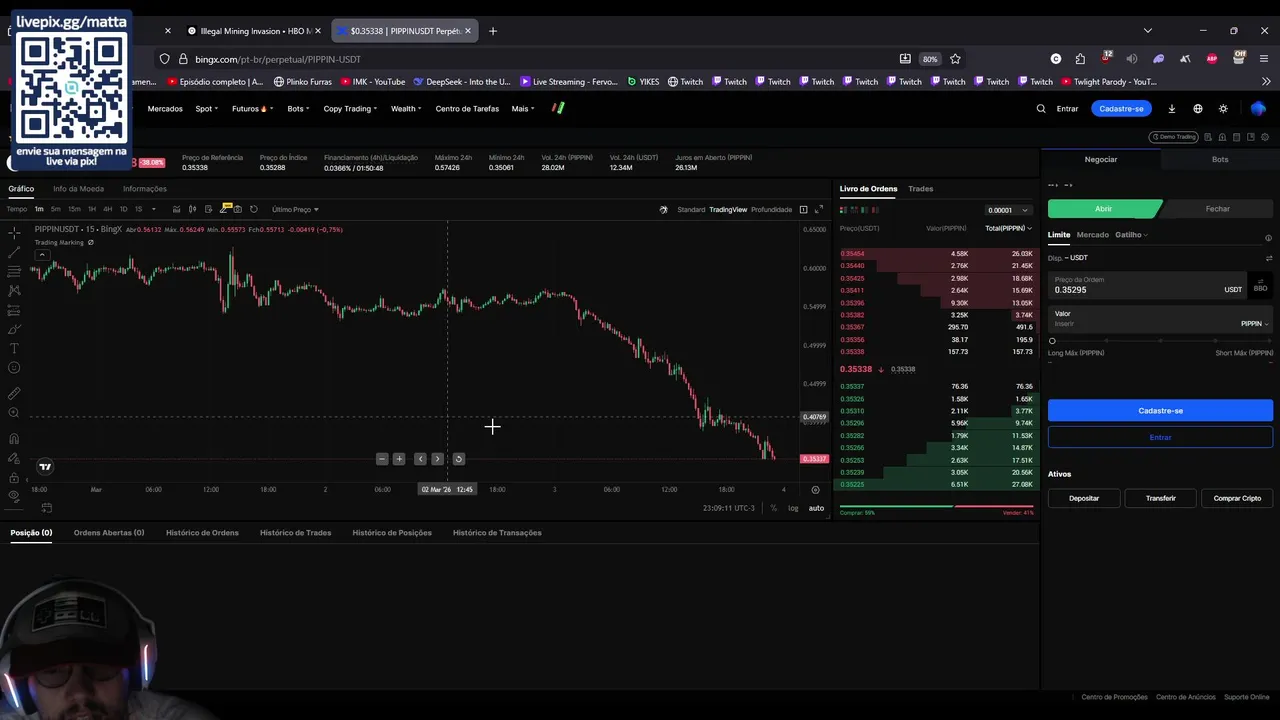Click the Entrar button in order panel

1160,437
